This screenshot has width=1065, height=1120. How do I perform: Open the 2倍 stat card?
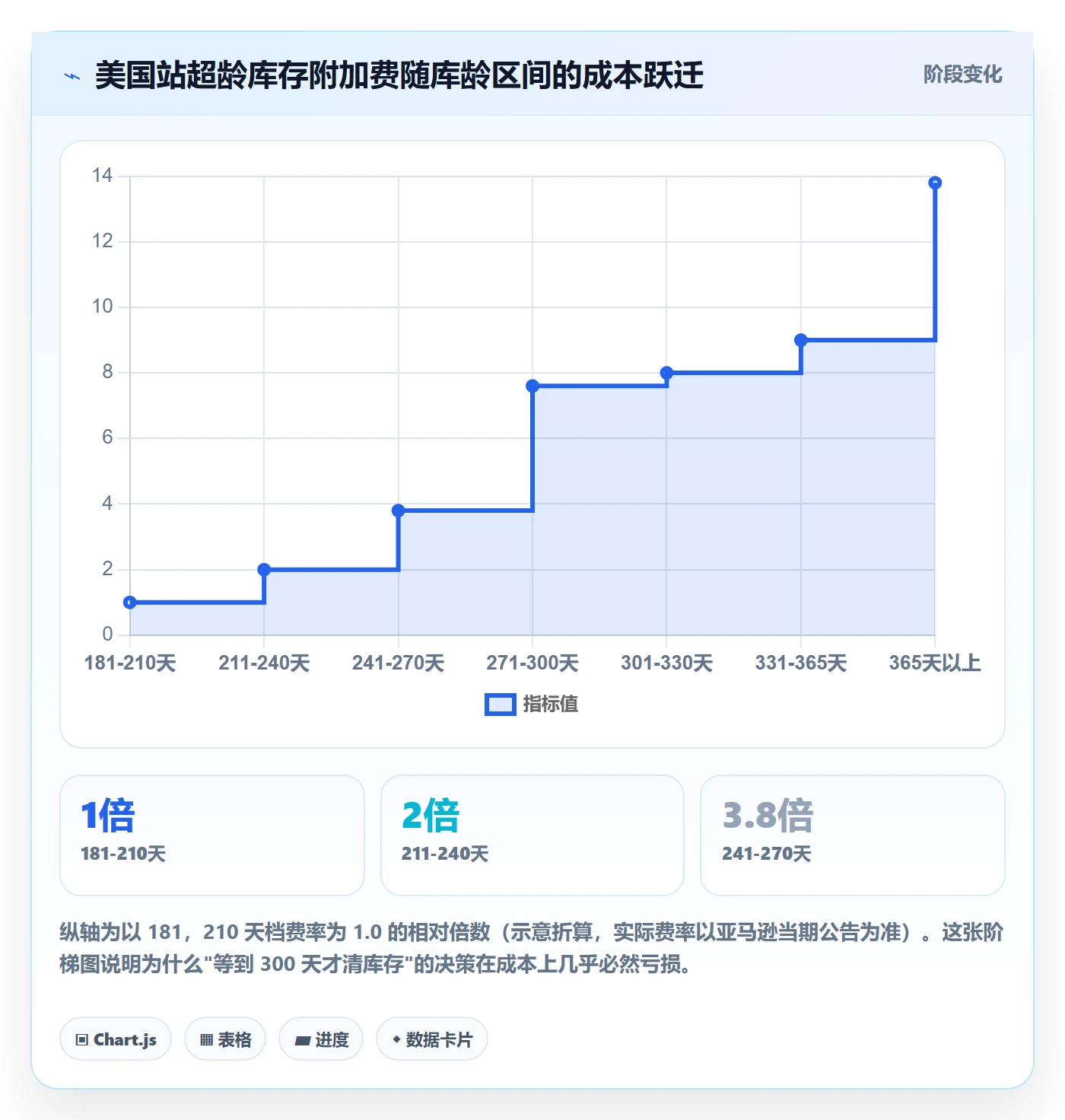tap(532, 835)
